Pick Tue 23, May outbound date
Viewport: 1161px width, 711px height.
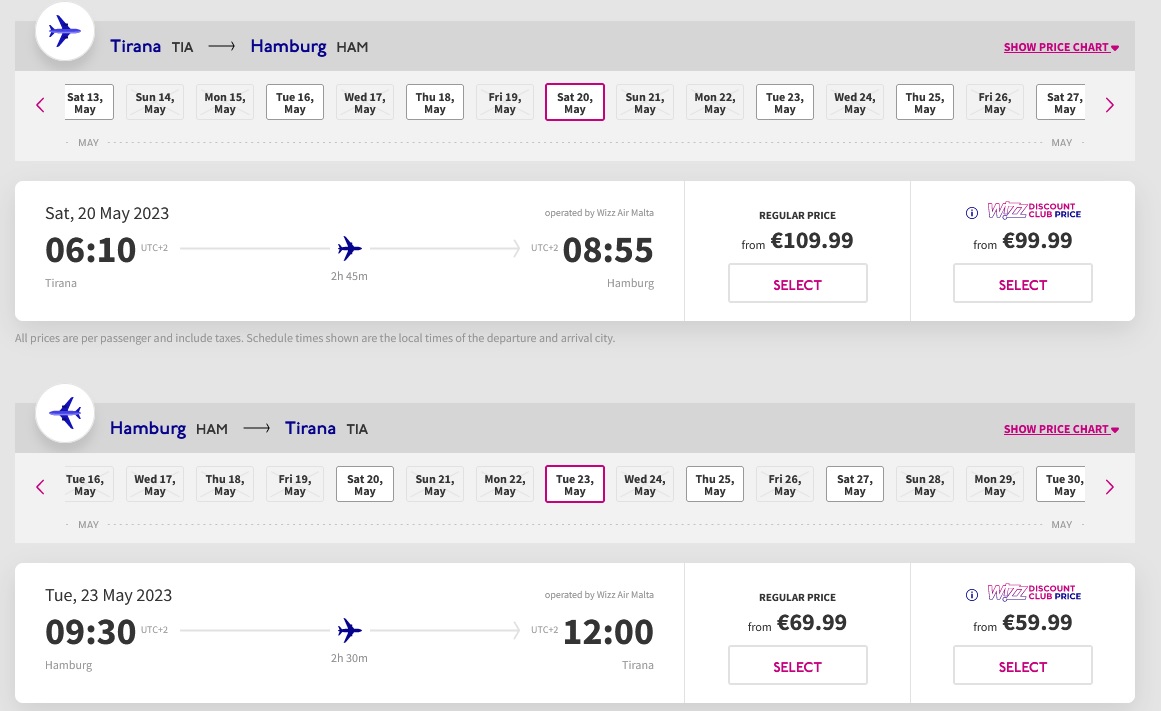coord(785,103)
